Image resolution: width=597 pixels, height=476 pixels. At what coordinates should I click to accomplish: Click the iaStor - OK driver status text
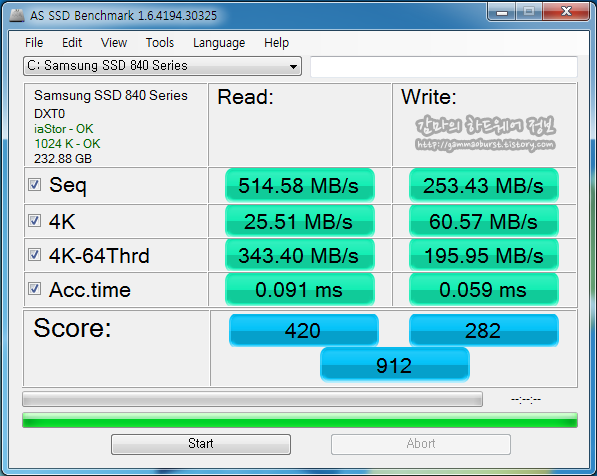(x=64, y=129)
